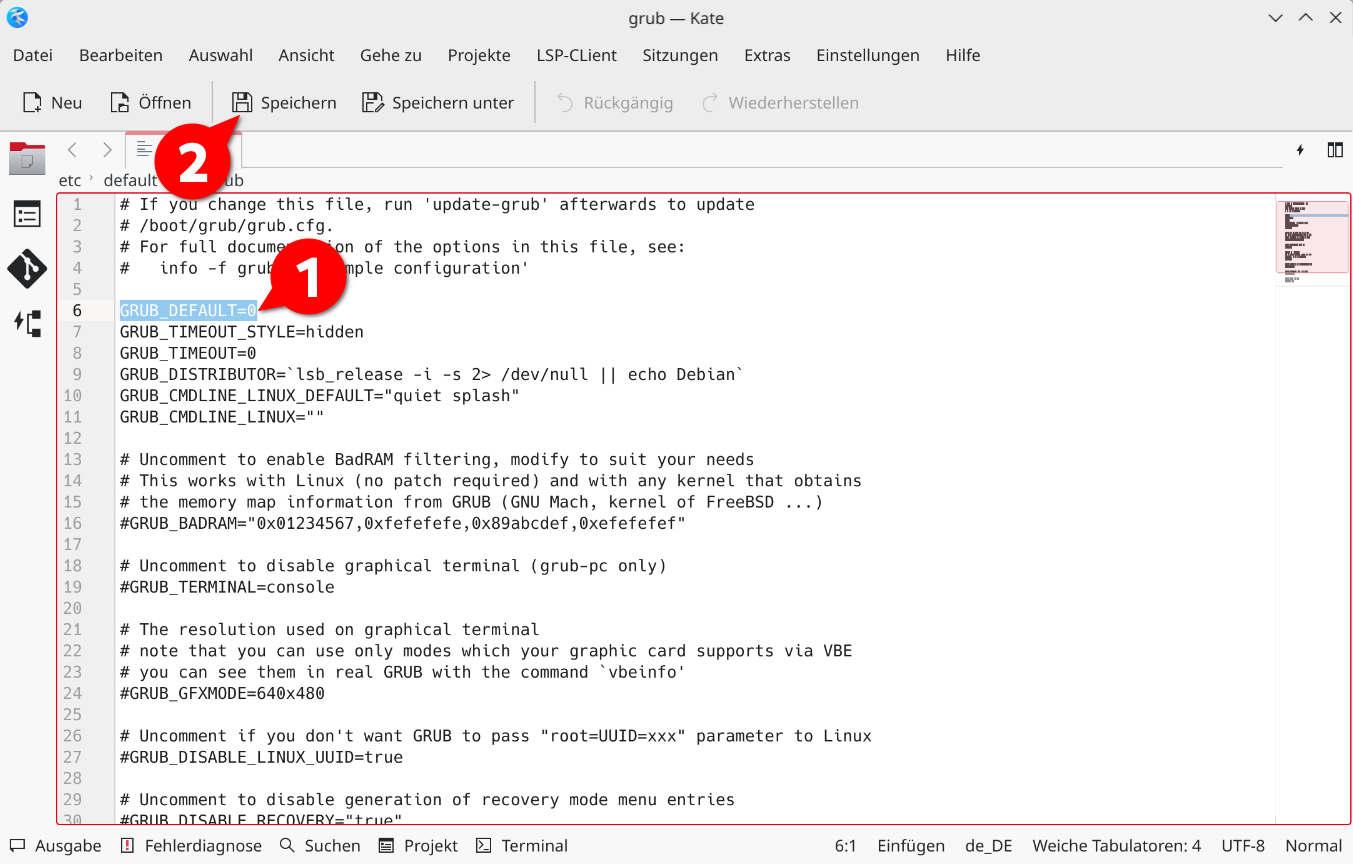Toggle the Terminal panel

tap(522, 846)
